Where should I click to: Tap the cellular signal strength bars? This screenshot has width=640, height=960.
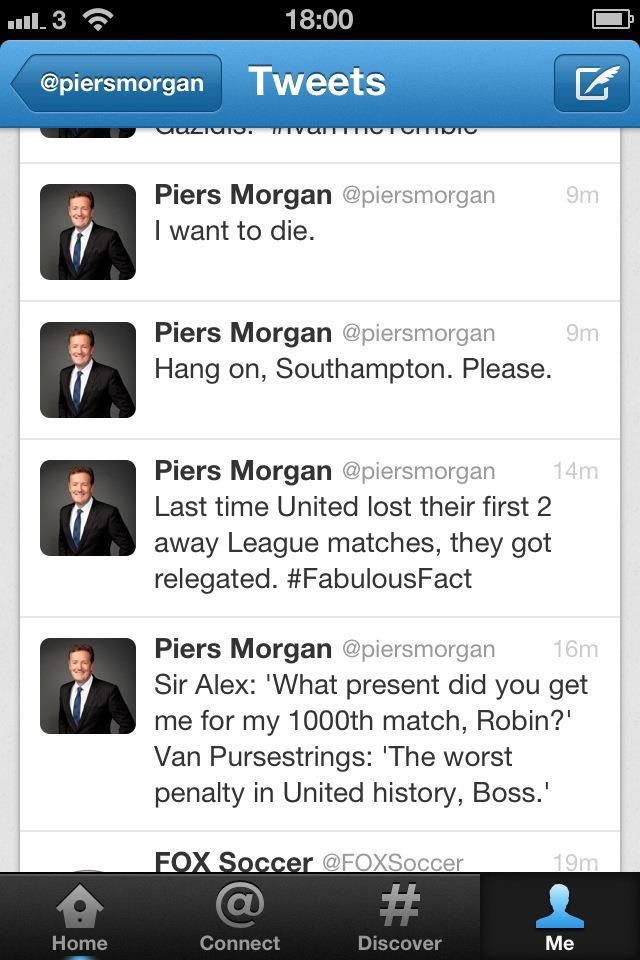[27, 20]
